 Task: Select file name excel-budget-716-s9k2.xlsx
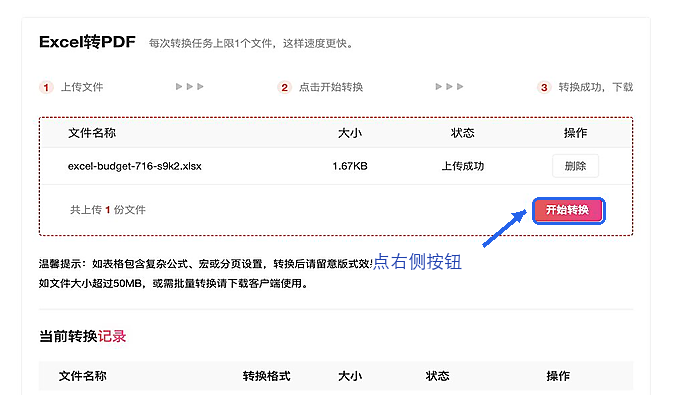[134, 166]
